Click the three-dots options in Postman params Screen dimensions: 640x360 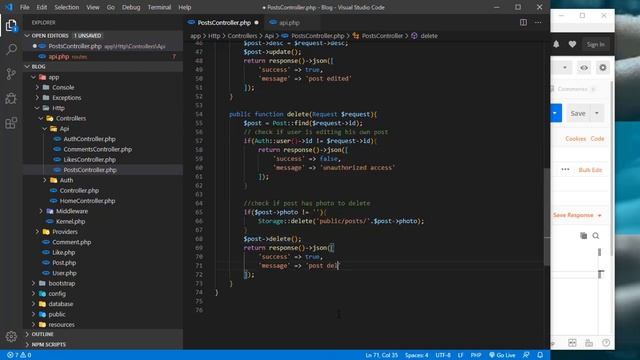coord(565,169)
